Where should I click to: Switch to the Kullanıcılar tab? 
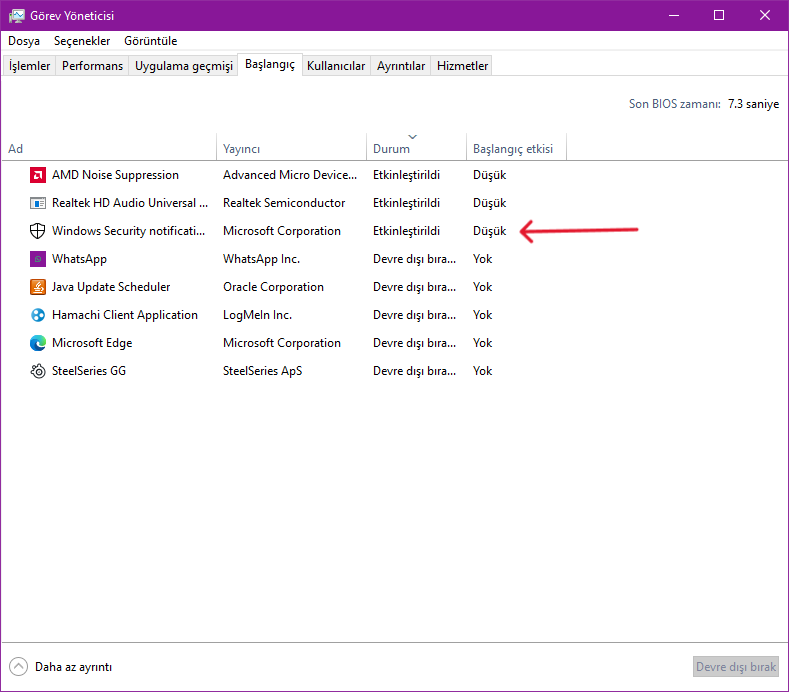(336, 66)
